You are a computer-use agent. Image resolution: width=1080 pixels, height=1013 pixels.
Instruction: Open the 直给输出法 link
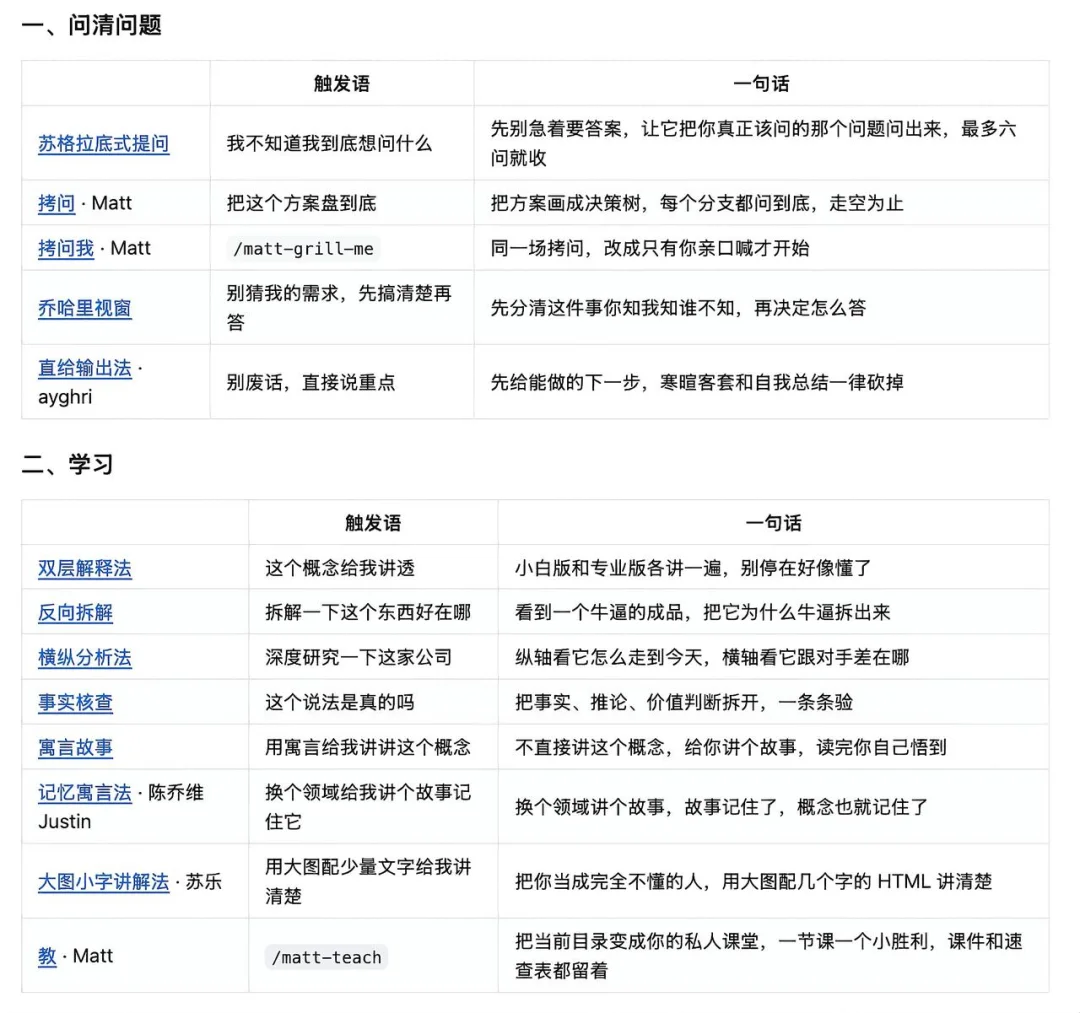pyautogui.click(x=85, y=368)
